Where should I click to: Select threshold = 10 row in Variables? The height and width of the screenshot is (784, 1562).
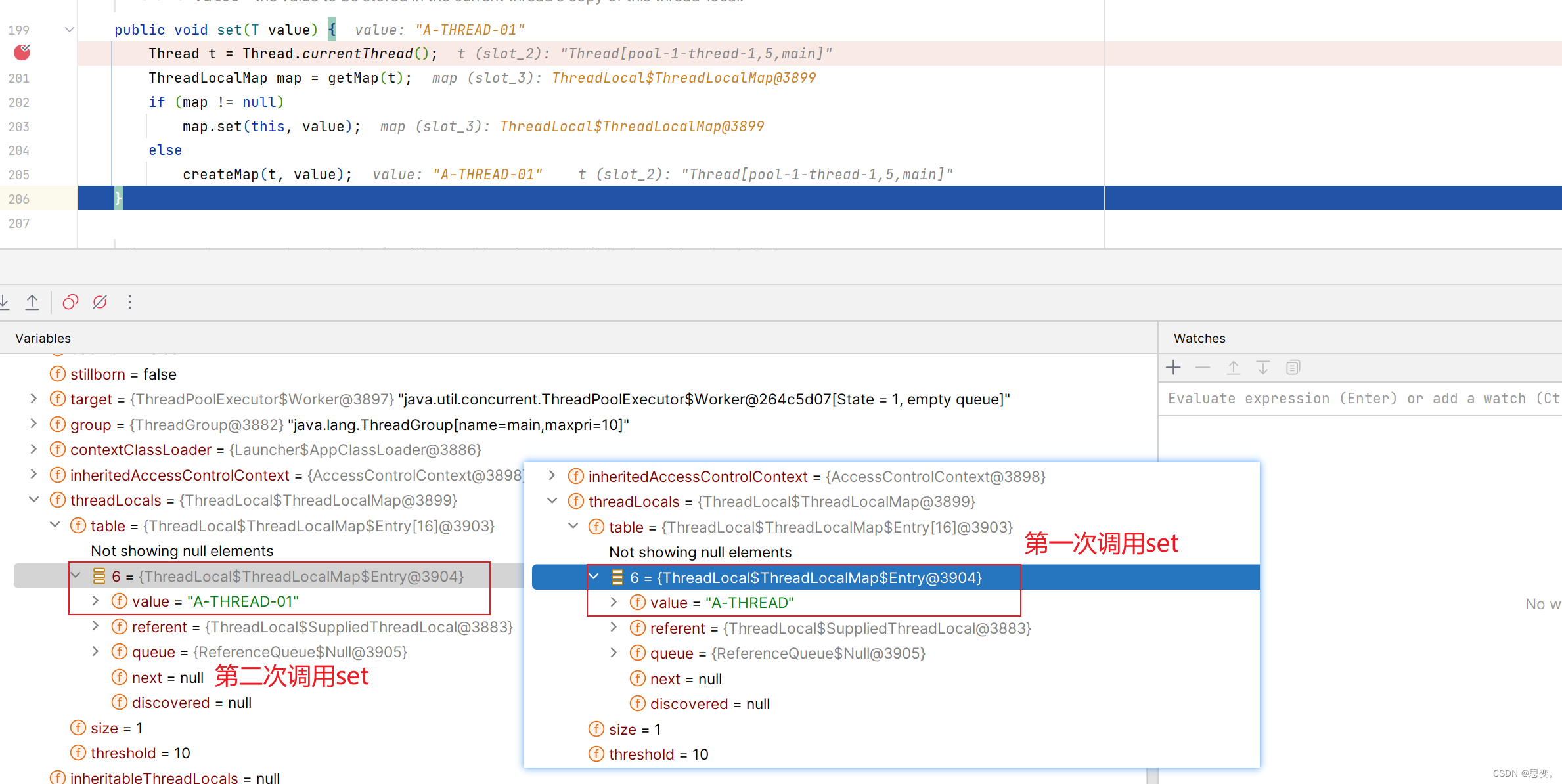[130, 753]
